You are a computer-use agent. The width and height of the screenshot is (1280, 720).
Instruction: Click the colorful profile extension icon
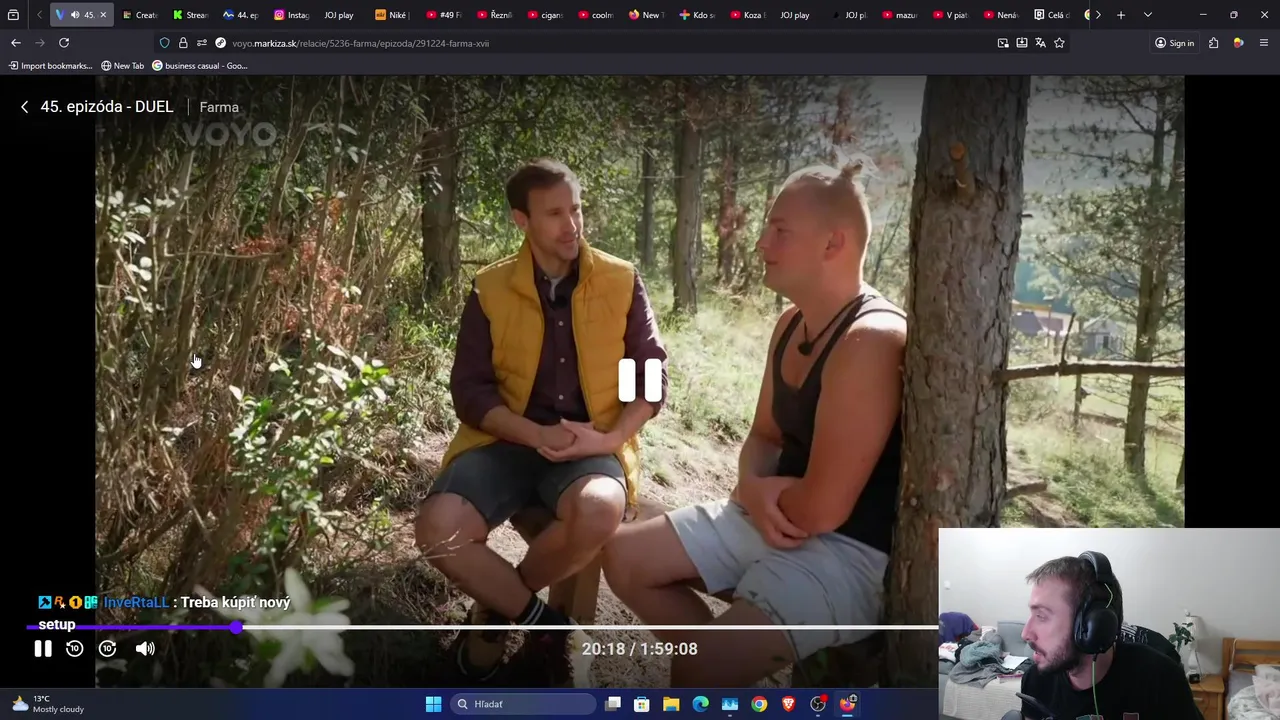click(x=1238, y=43)
